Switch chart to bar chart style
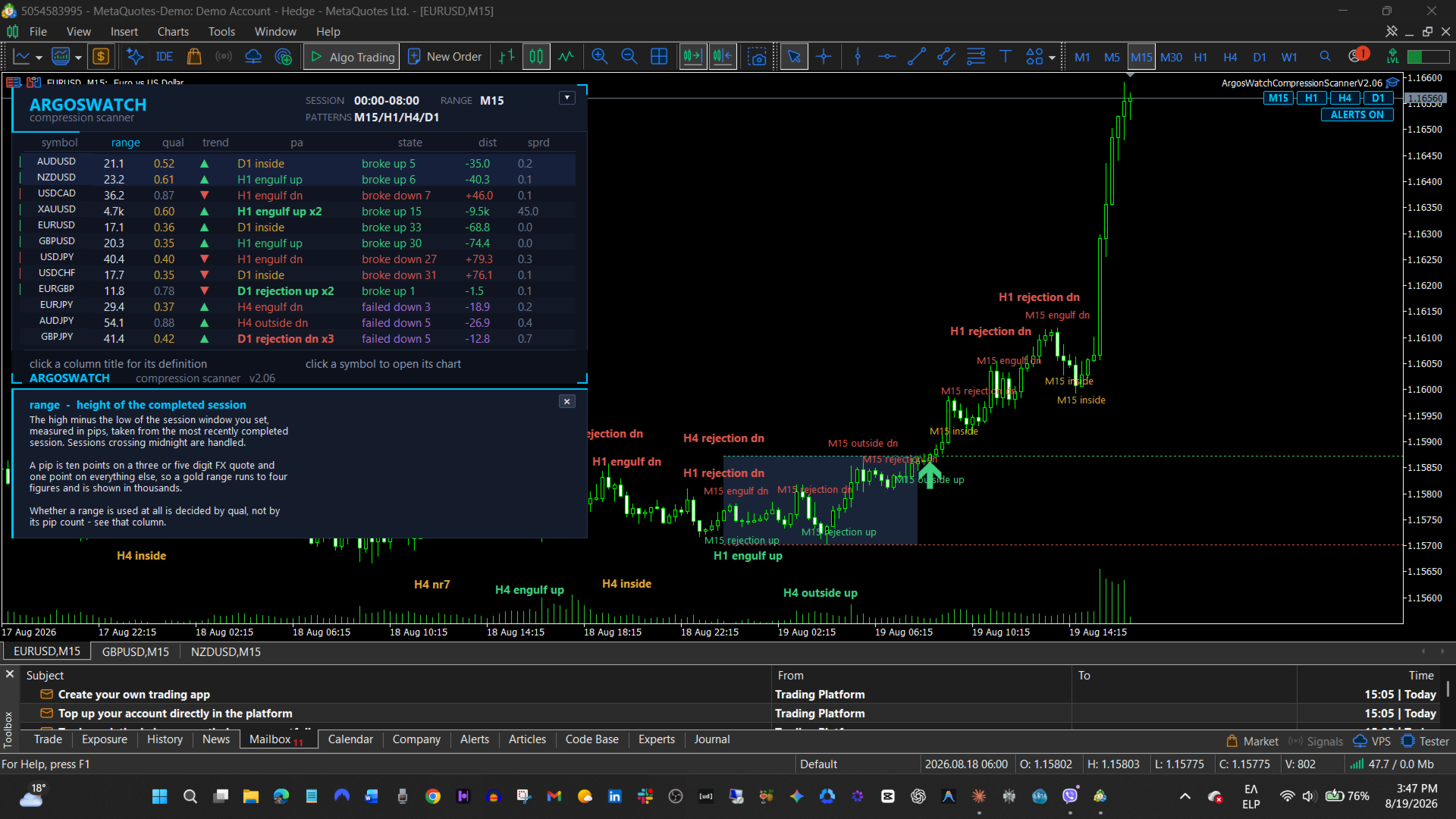This screenshot has width=1456, height=819. pyautogui.click(x=507, y=57)
